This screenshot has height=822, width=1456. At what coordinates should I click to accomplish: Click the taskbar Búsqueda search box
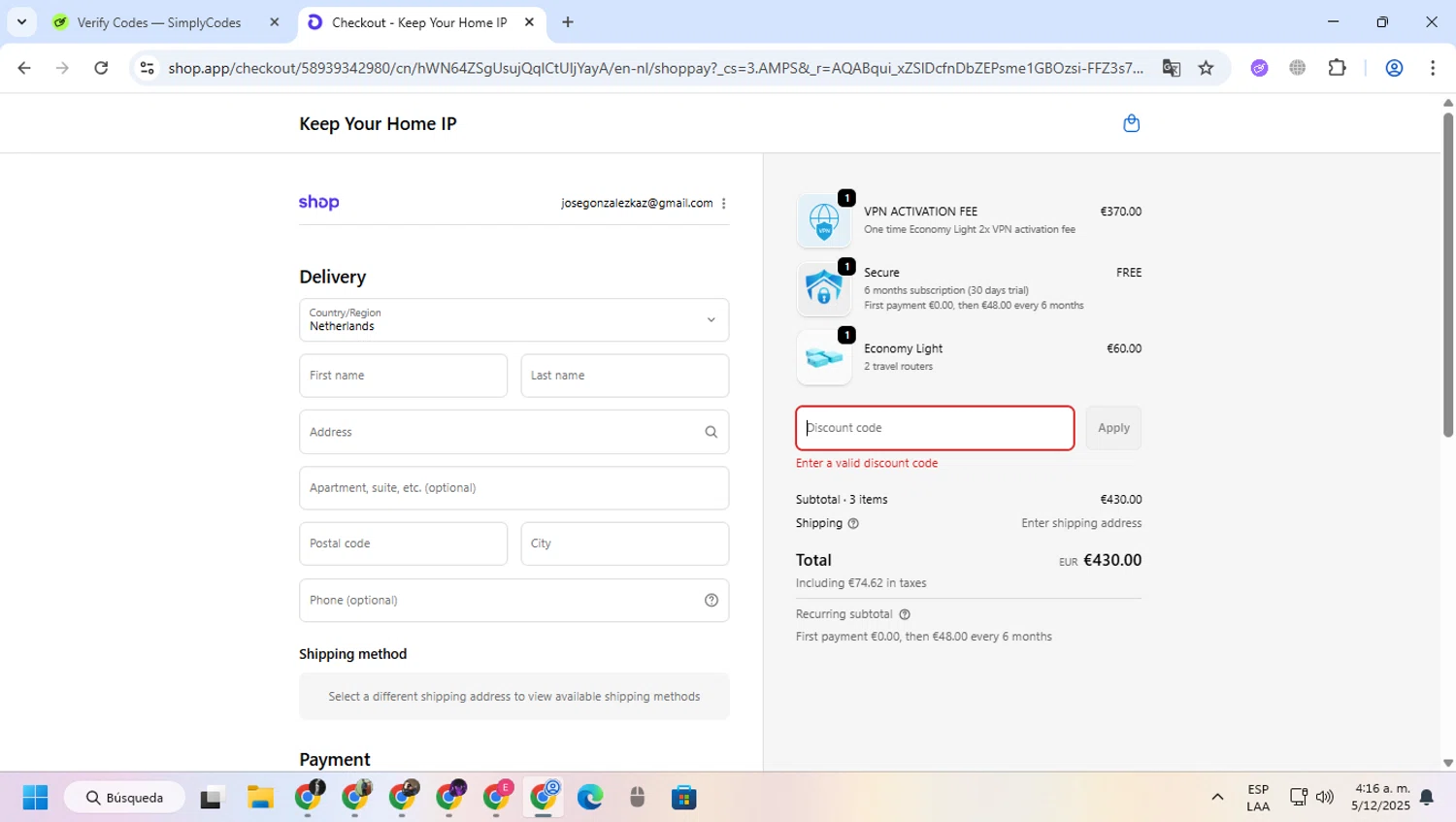coord(124,798)
